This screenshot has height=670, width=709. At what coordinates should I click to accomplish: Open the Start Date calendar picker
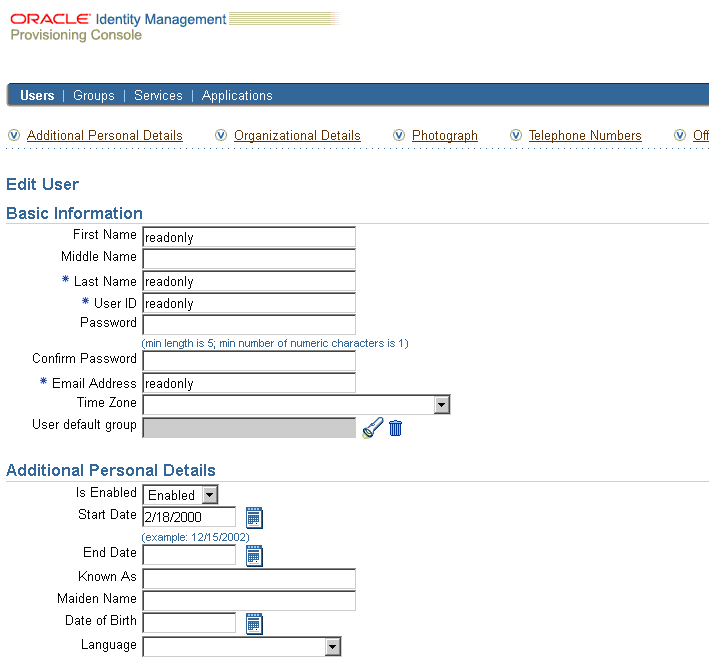tap(254, 517)
